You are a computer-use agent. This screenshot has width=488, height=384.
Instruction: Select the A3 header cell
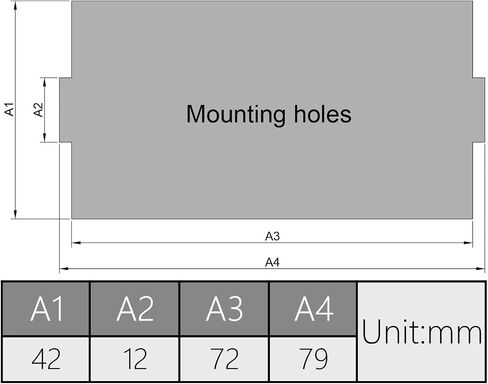[x=224, y=309]
